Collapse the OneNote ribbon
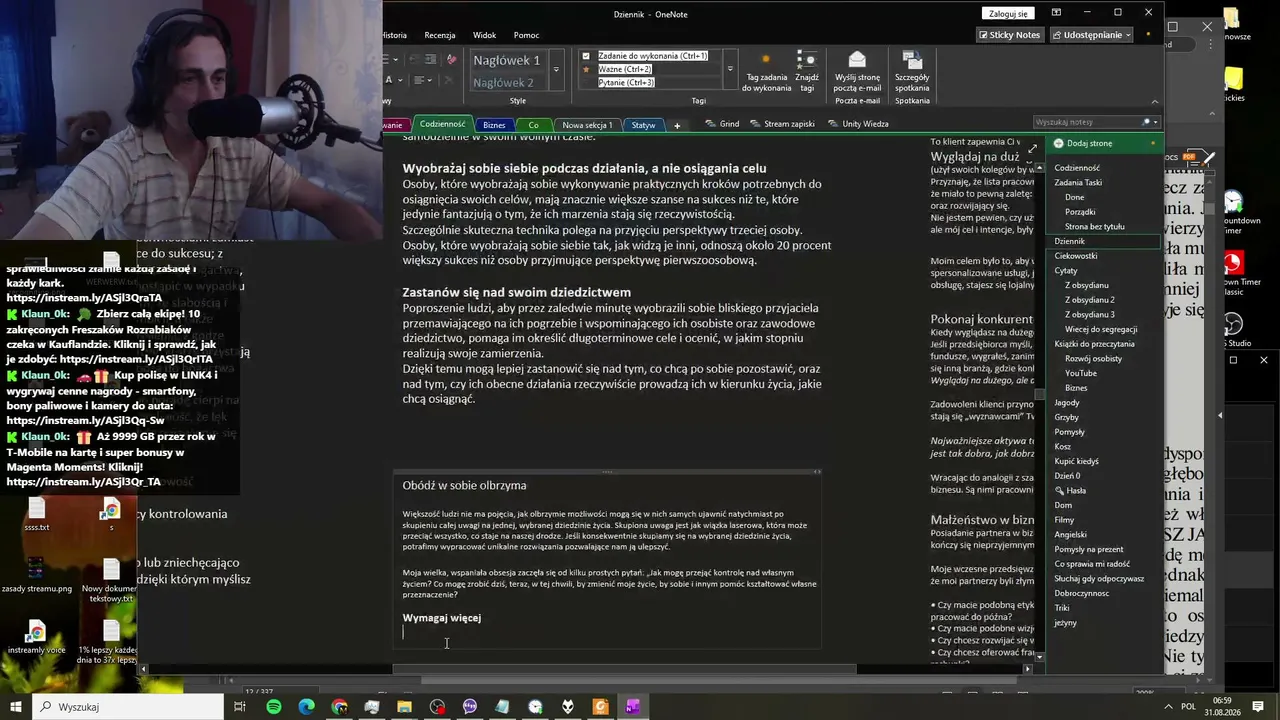The width and height of the screenshot is (1280, 720). [1154, 101]
